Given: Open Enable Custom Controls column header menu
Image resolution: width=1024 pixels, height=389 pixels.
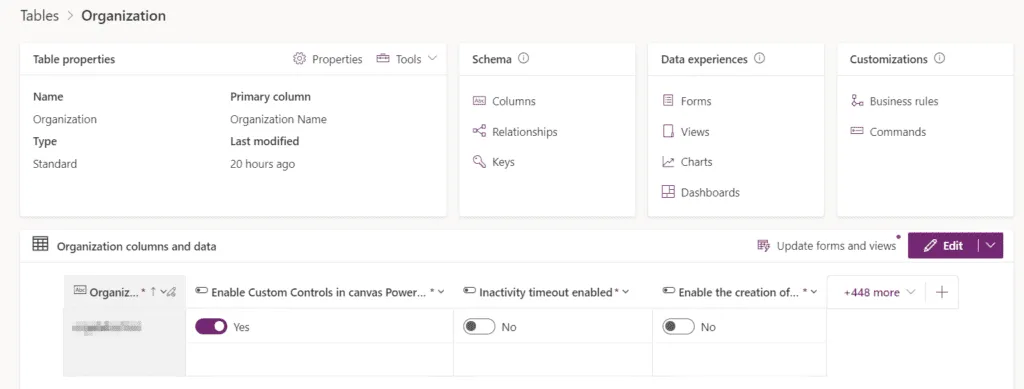Looking at the screenshot, I should point(441,292).
